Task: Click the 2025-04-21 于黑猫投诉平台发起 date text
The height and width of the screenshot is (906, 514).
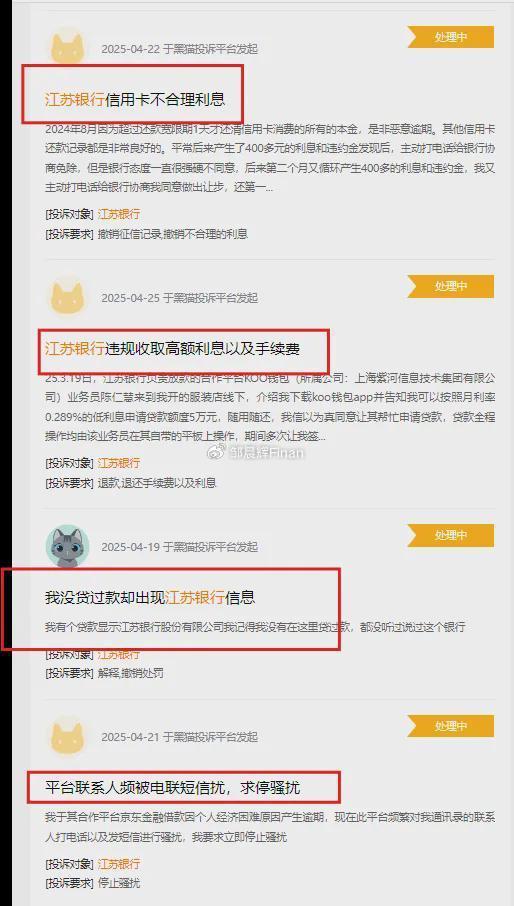Action: 180,737
